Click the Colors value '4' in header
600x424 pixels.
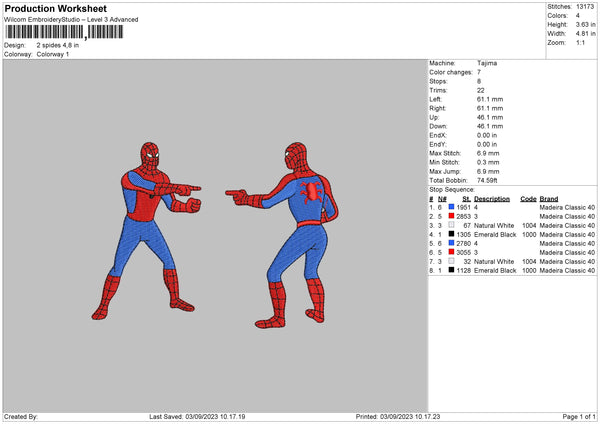pyautogui.click(x=578, y=16)
